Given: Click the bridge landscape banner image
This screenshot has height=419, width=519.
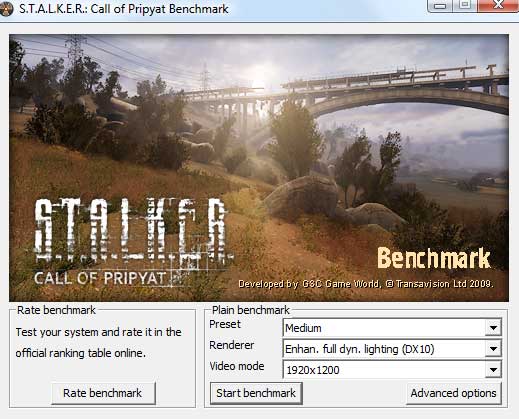Looking at the screenshot, I should pyautogui.click(x=259, y=168).
